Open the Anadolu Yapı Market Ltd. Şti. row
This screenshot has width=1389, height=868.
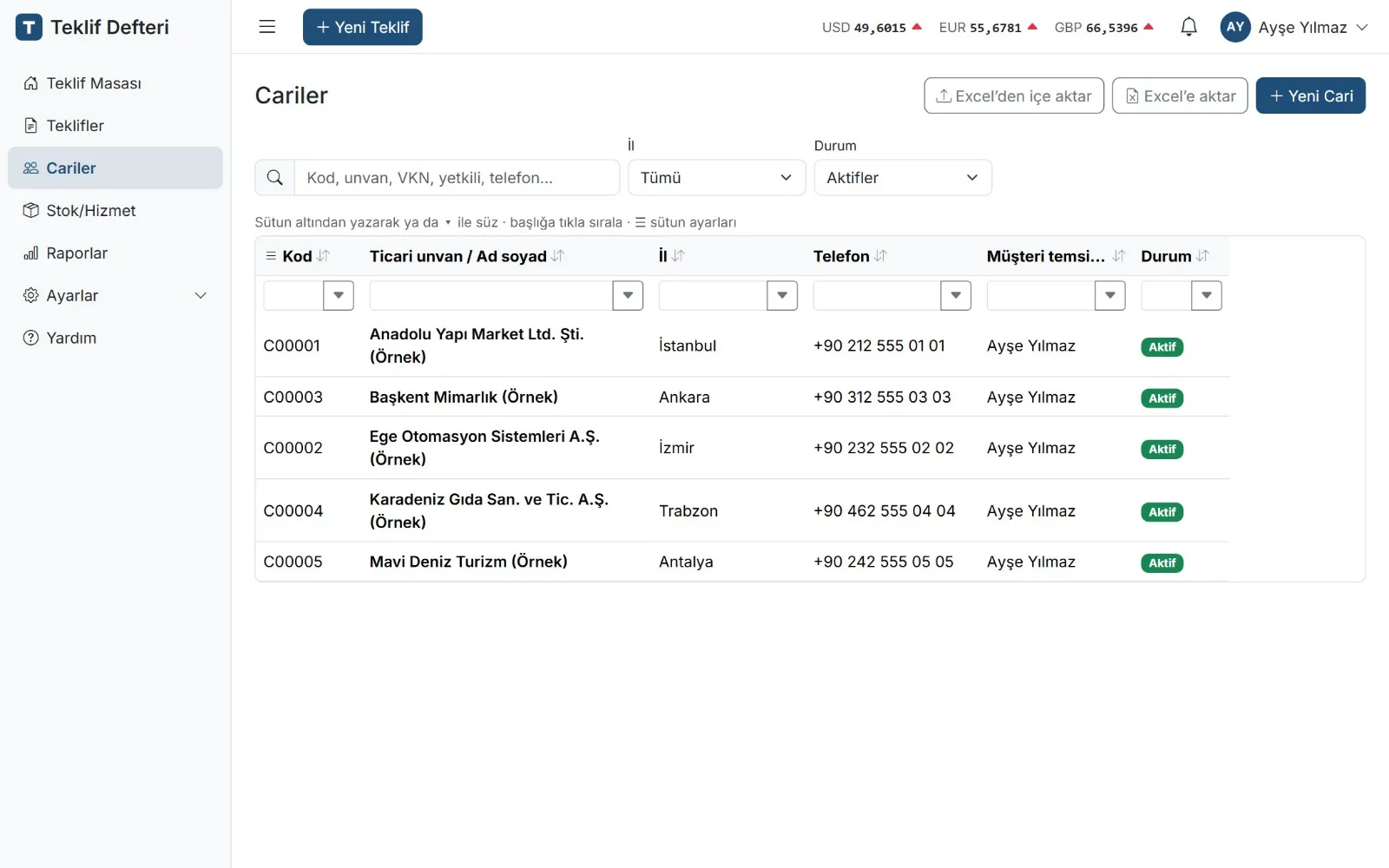(x=742, y=345)
